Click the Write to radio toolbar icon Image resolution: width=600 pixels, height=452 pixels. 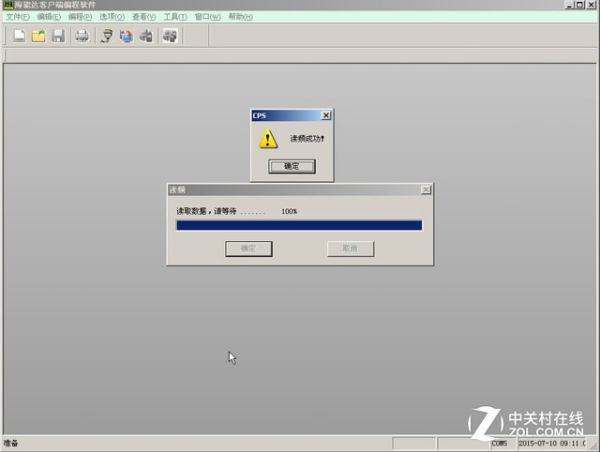coord(126,36)
